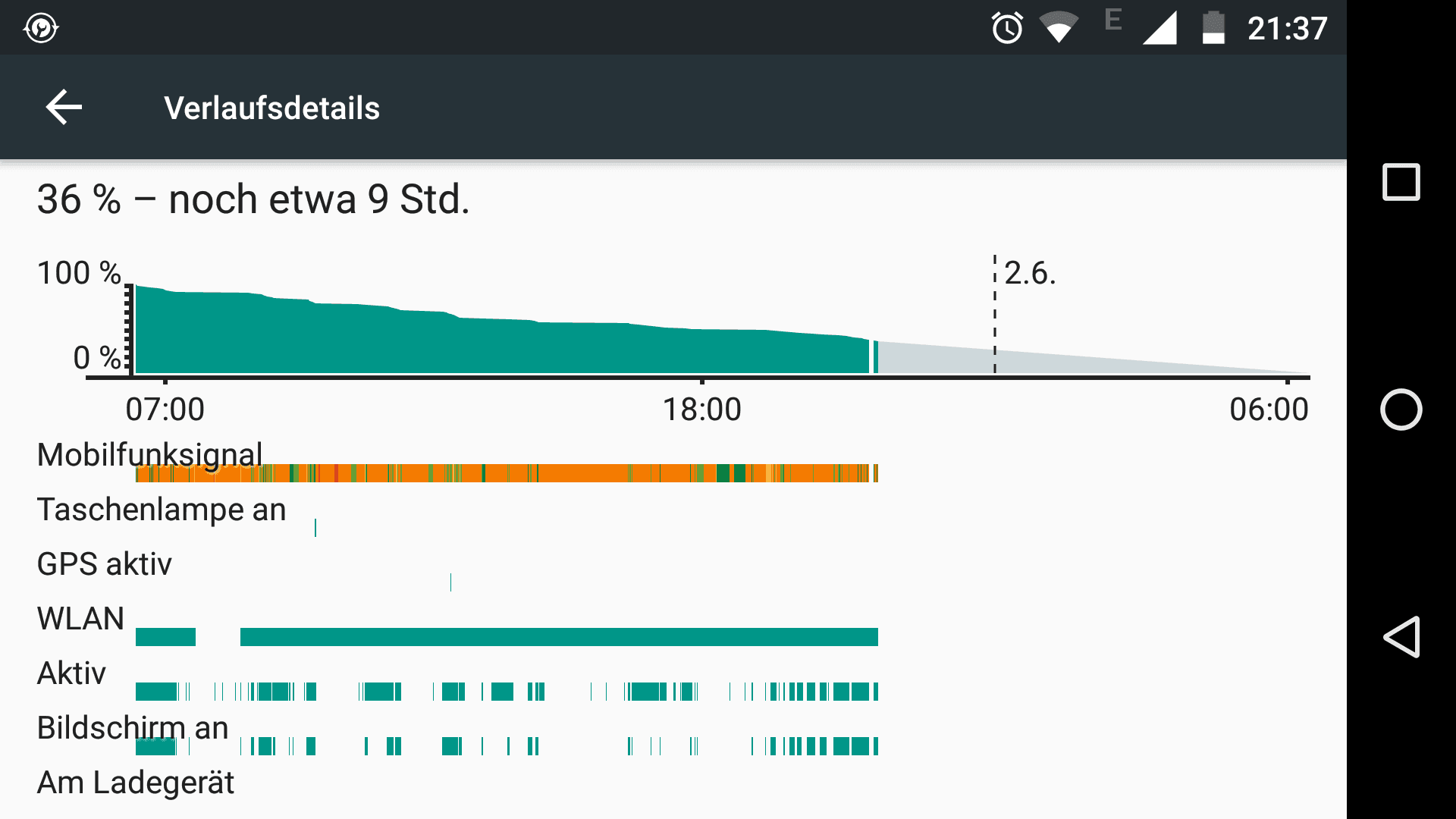Tap the back arrow next to Verlaufsdetails
Image resolution: width=1456 pixels, height=819 pixels.
[x=64, y=107]
